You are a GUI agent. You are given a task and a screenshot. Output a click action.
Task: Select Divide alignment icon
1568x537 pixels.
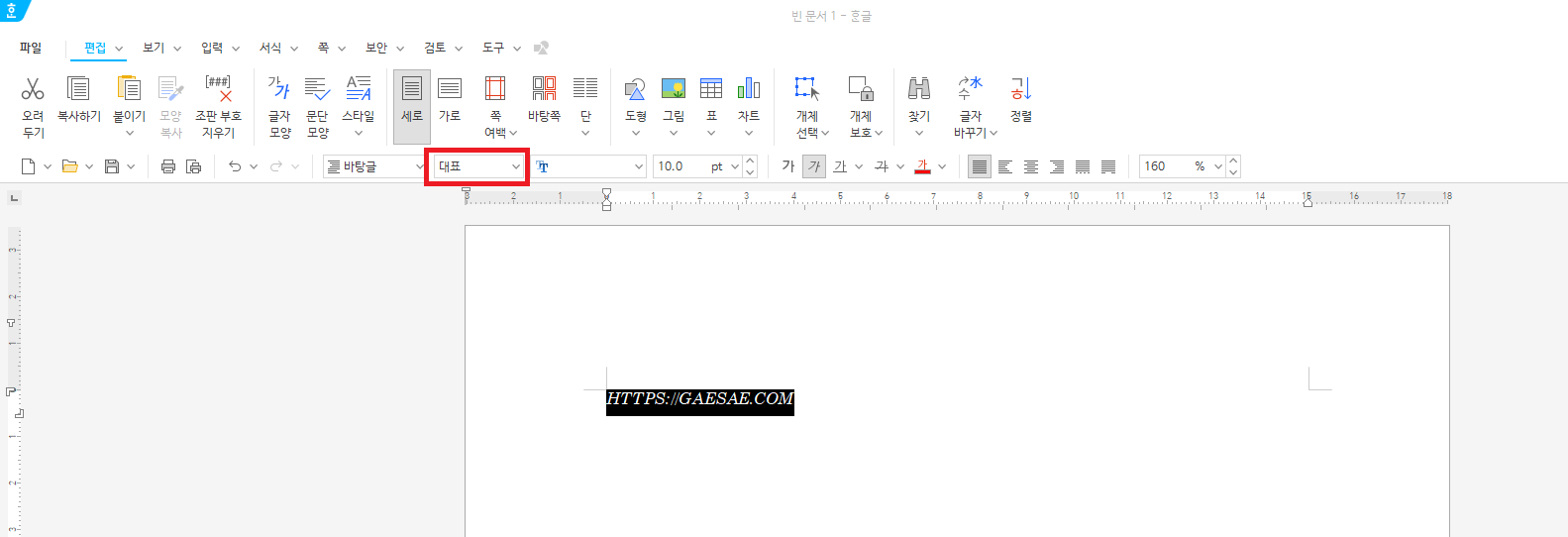coord(1108,166)
